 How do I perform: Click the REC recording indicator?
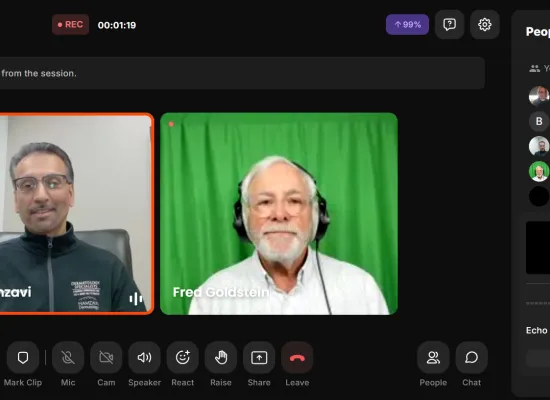click(71, 25)
